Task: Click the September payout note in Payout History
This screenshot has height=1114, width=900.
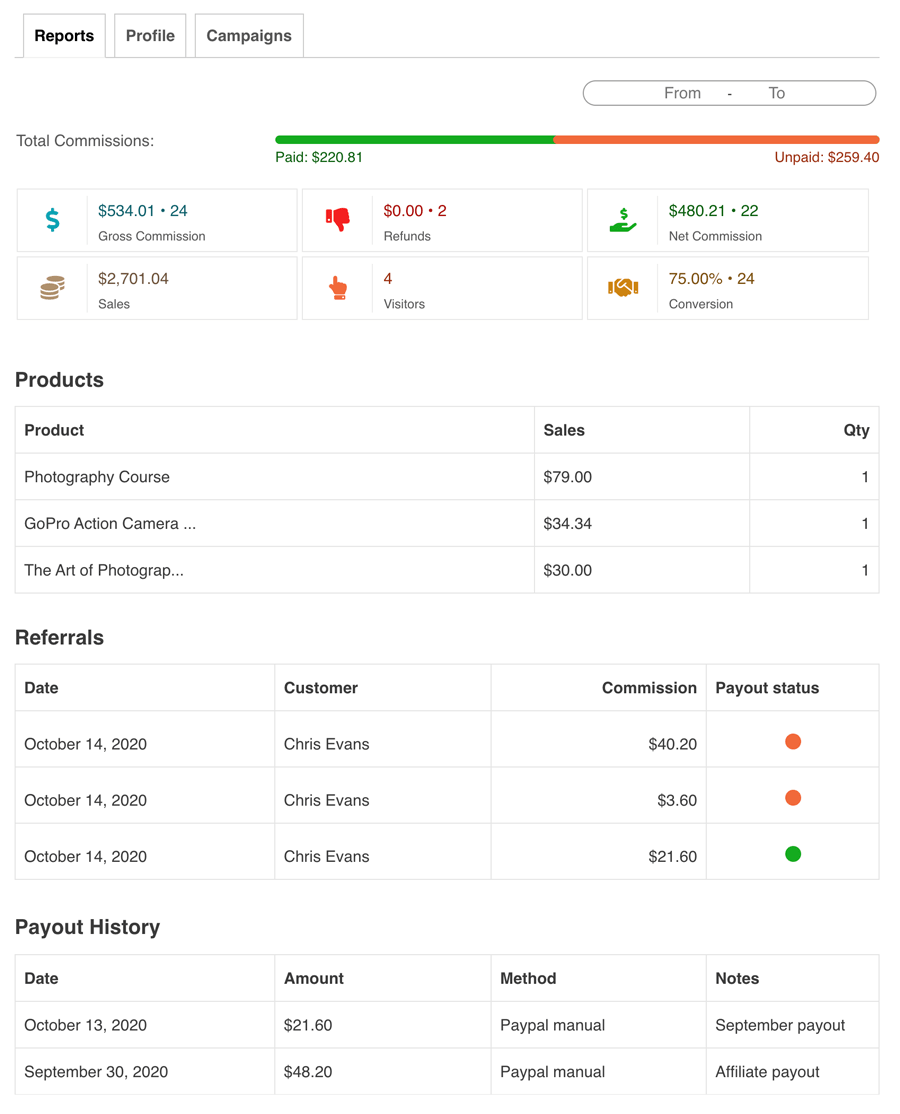Action: (x=780, y=1025)
